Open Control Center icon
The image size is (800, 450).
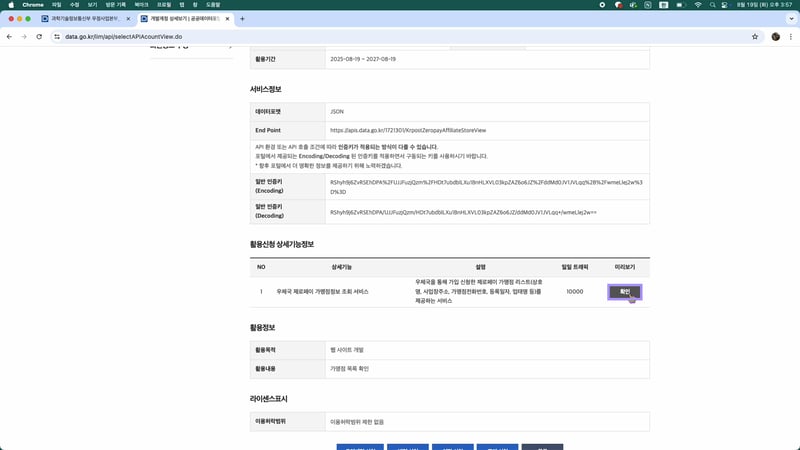tap(724, 5)
